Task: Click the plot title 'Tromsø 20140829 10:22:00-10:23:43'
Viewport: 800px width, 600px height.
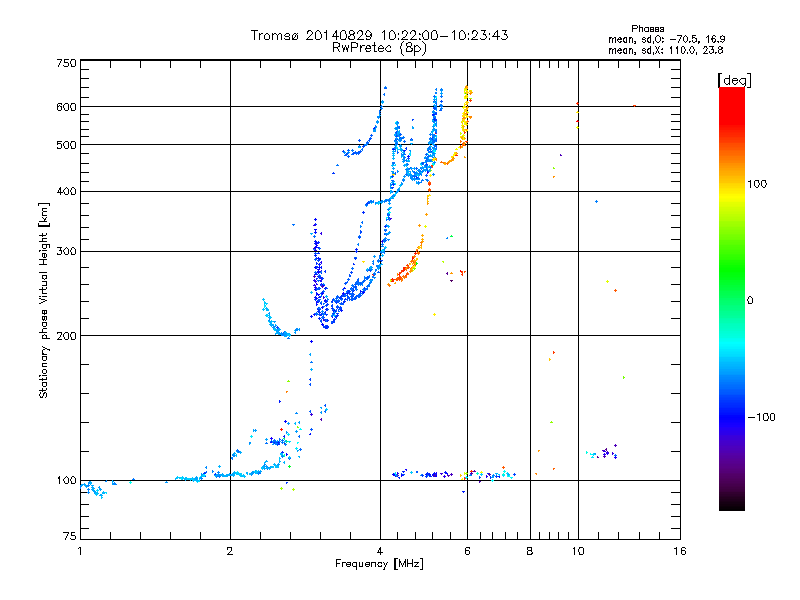Action: point(379,35)
